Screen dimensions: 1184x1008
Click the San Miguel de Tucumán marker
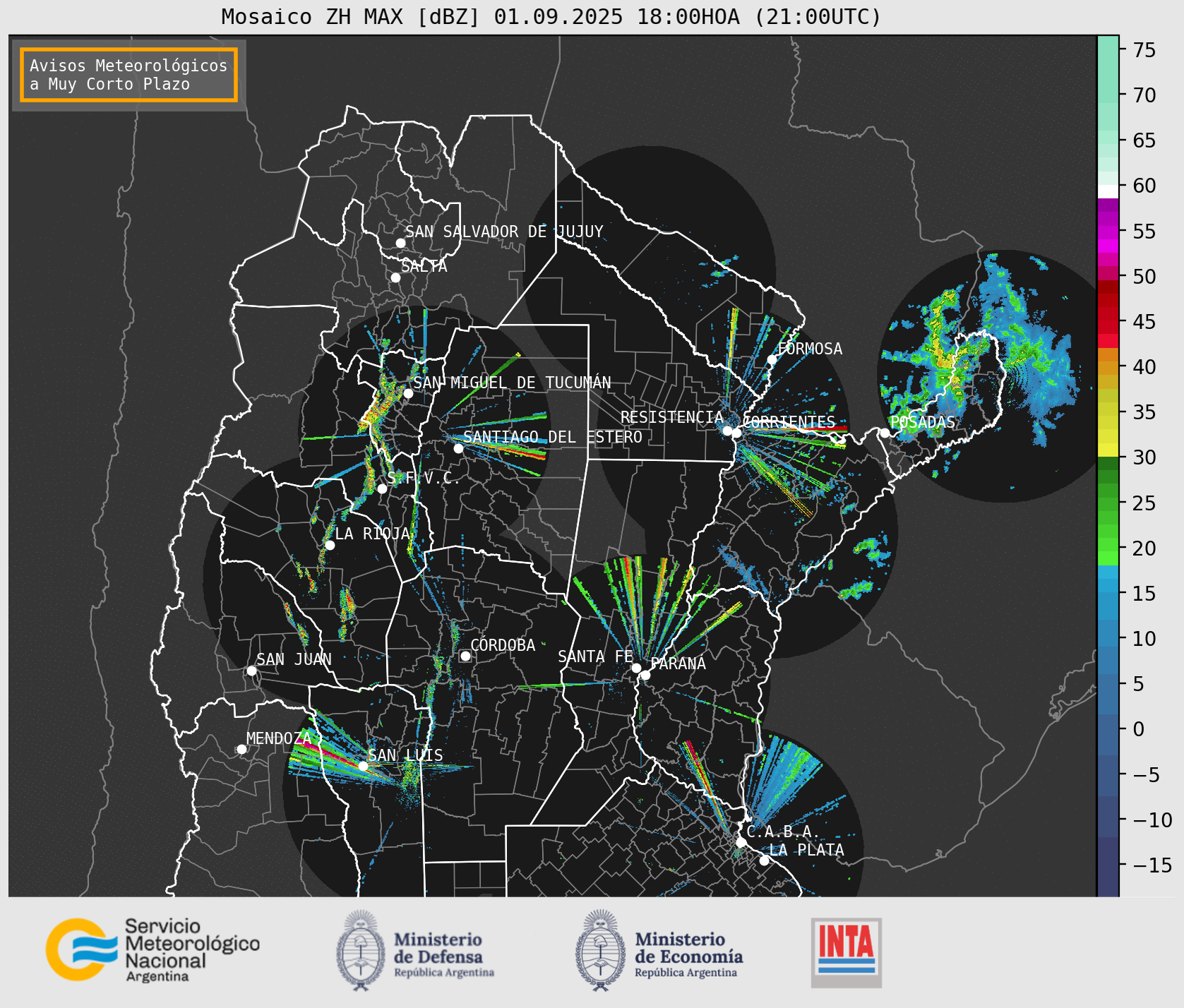tap(408, 393)
